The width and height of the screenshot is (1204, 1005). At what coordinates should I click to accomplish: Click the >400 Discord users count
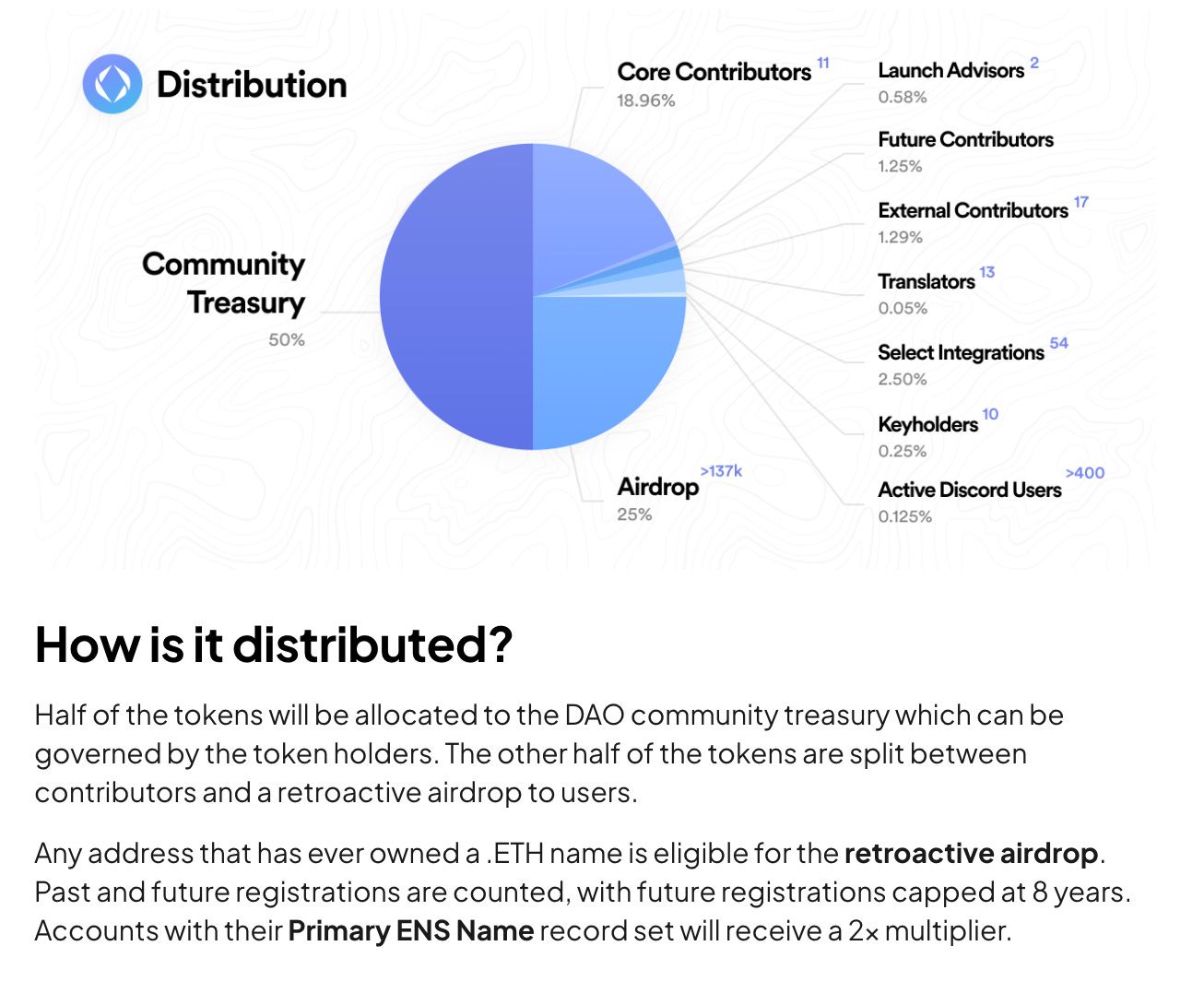click(x=1084, y=473)
